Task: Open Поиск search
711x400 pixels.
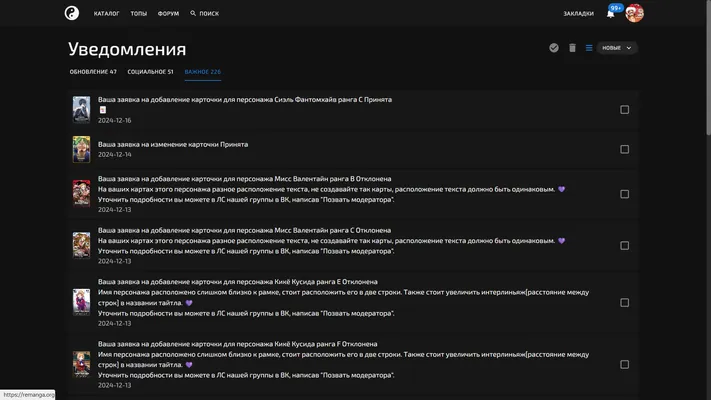Action: 209,14
